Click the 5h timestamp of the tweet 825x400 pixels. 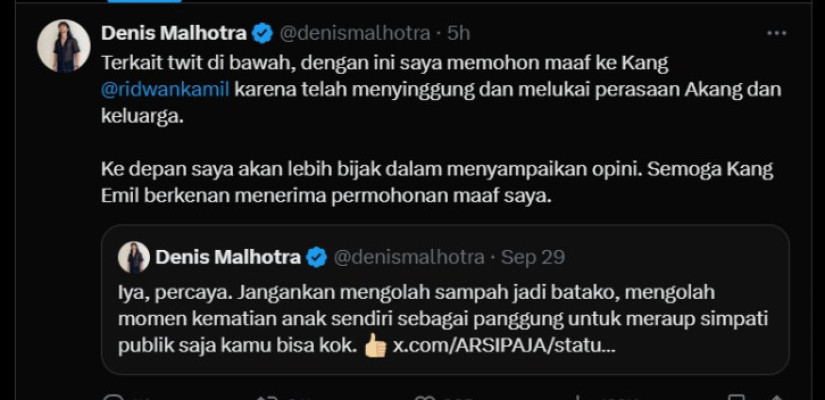click(x=458, y=33)
